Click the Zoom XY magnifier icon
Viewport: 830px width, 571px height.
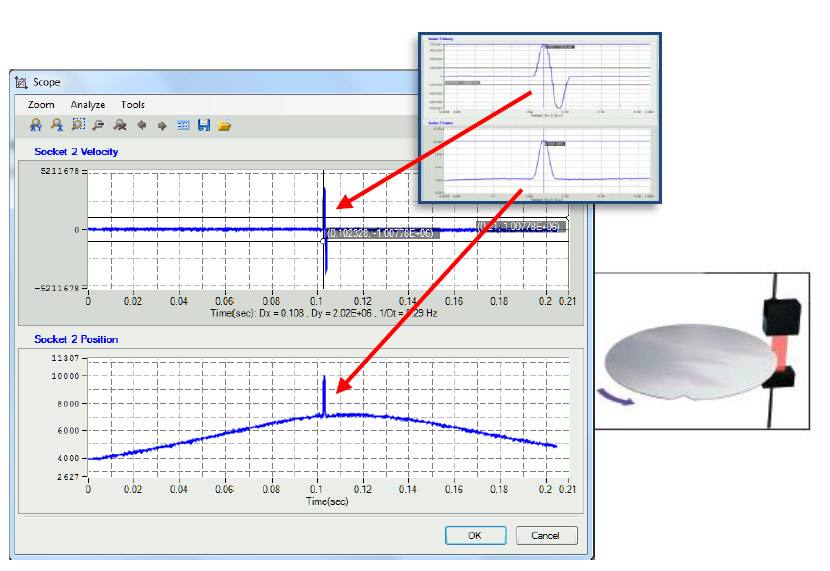click(36, 125)
